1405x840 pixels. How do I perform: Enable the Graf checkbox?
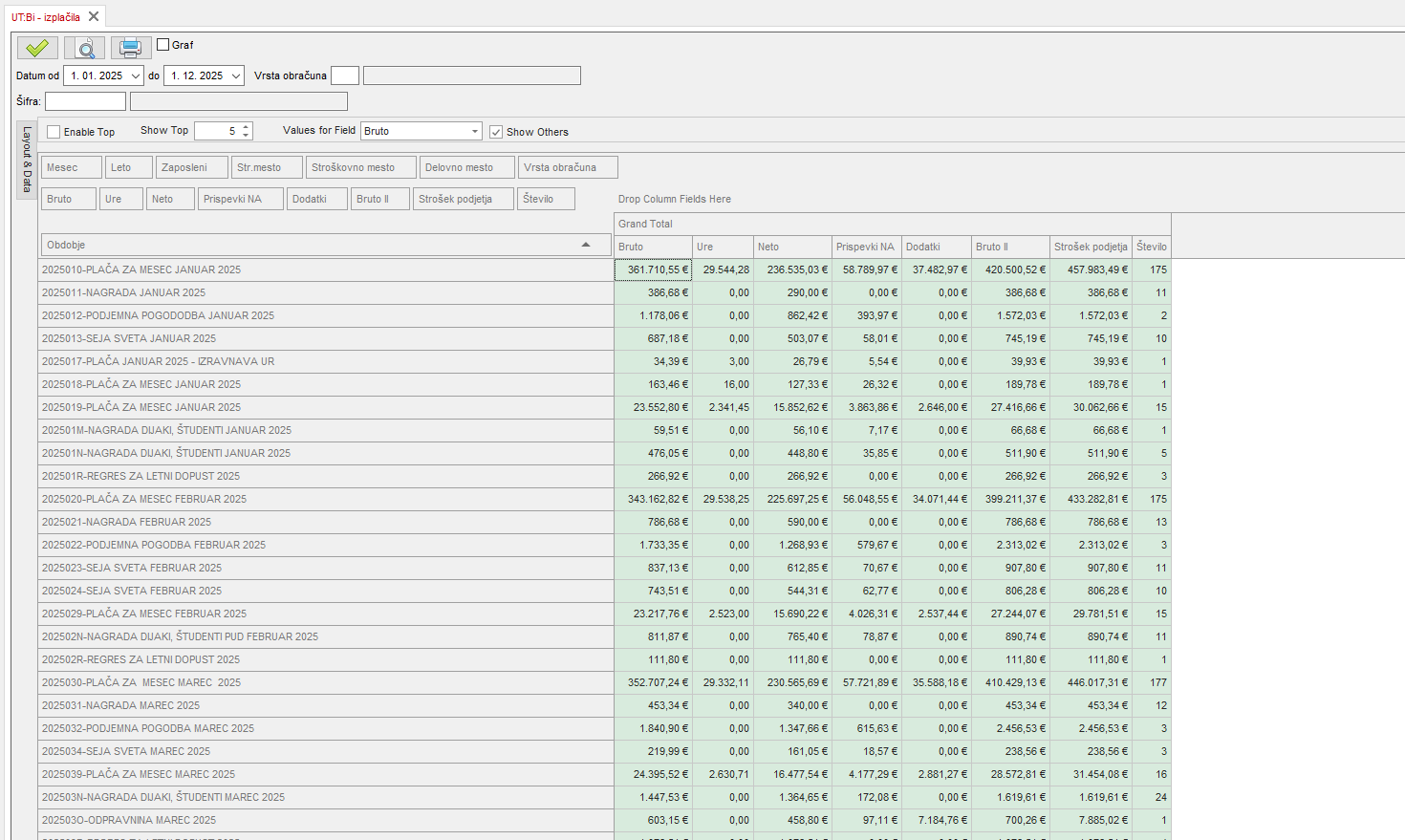coord(163,45)
